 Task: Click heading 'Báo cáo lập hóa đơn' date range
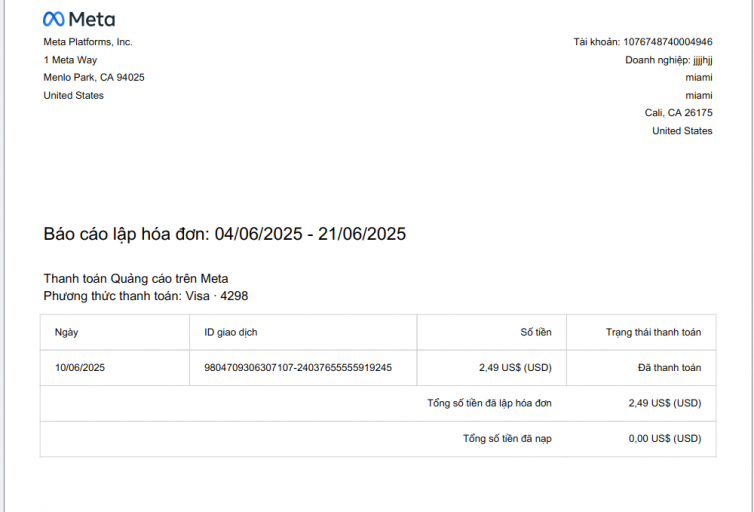pyautogui.click(x=225, y=234)
